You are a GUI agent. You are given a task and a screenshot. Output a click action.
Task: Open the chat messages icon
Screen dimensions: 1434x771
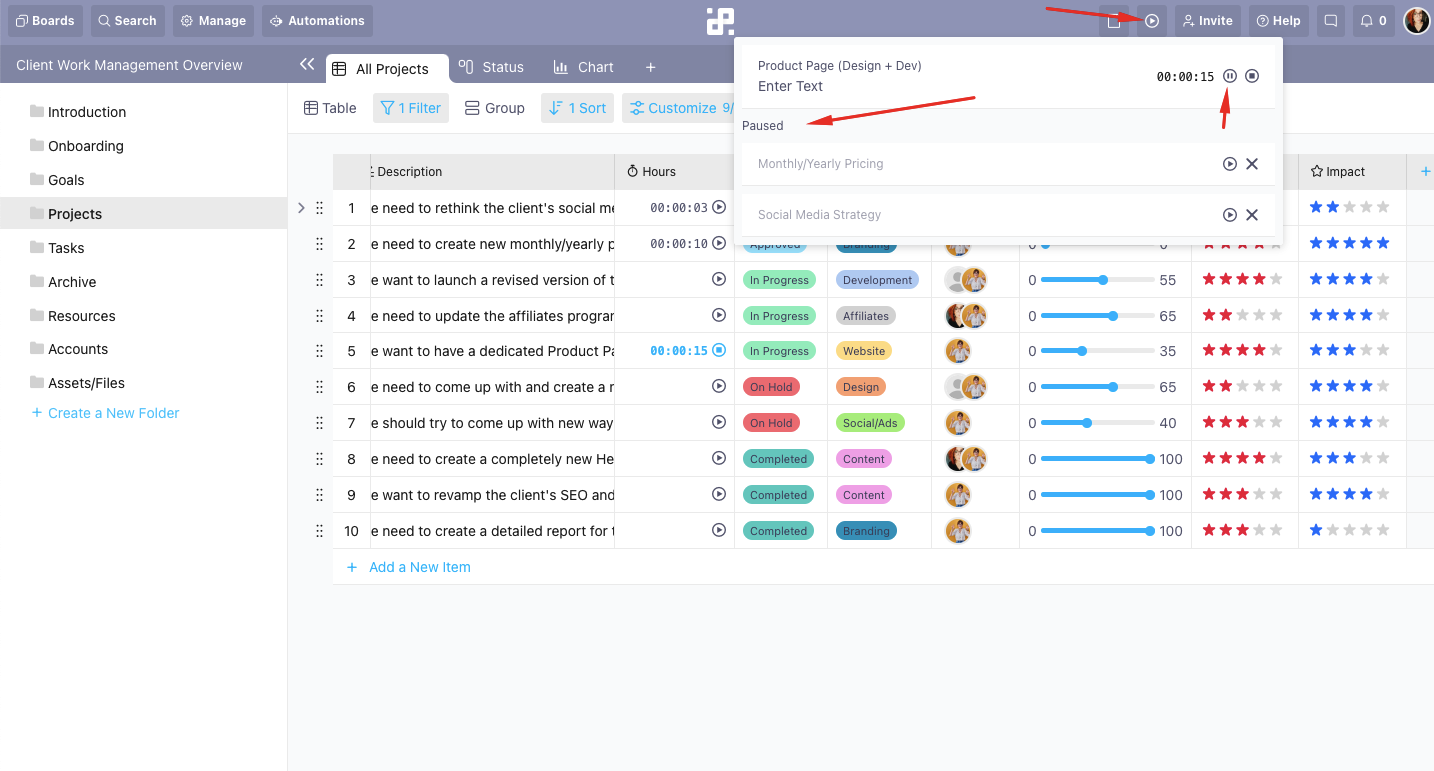1330,20
